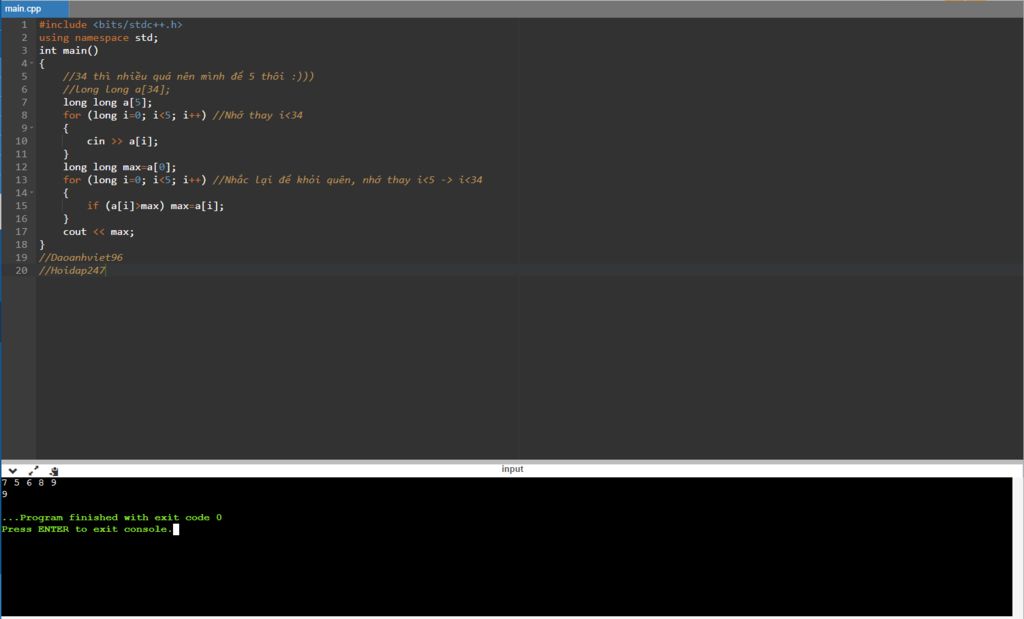
Task: Click the declaration "long long a[5];"
Action: click(x=108, y=103)
